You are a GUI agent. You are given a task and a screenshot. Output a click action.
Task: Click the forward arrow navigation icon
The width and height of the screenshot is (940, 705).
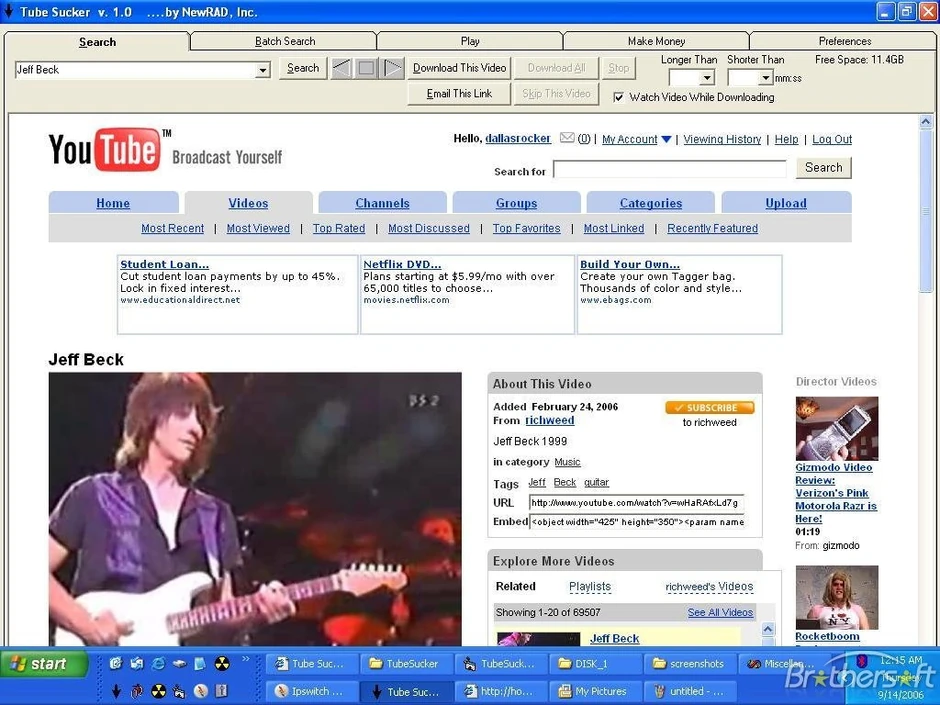pos(393,68)
